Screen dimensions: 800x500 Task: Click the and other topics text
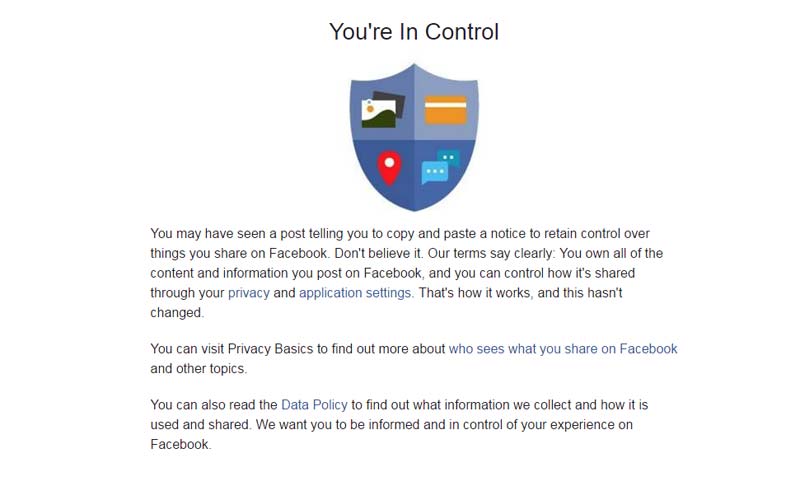tap(198, 368)
